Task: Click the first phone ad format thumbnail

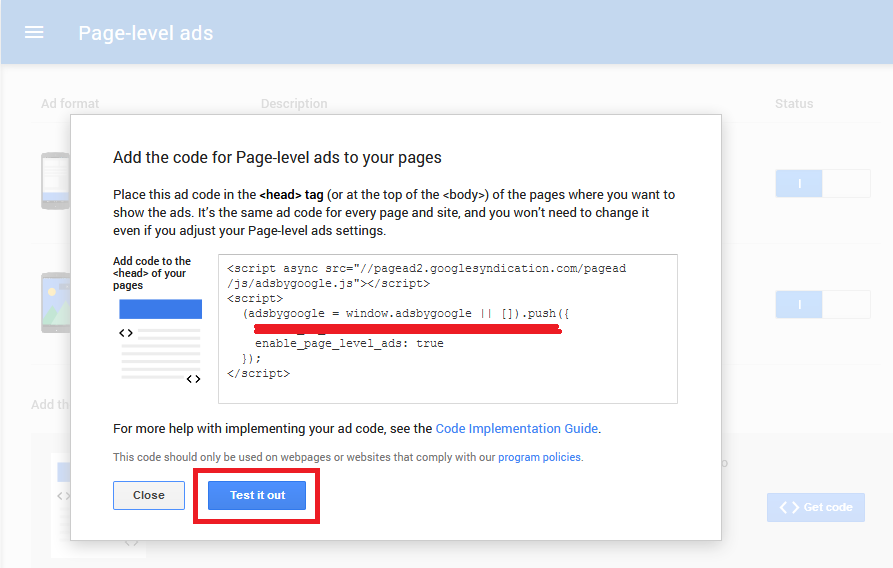Action: tap(55, 181)
